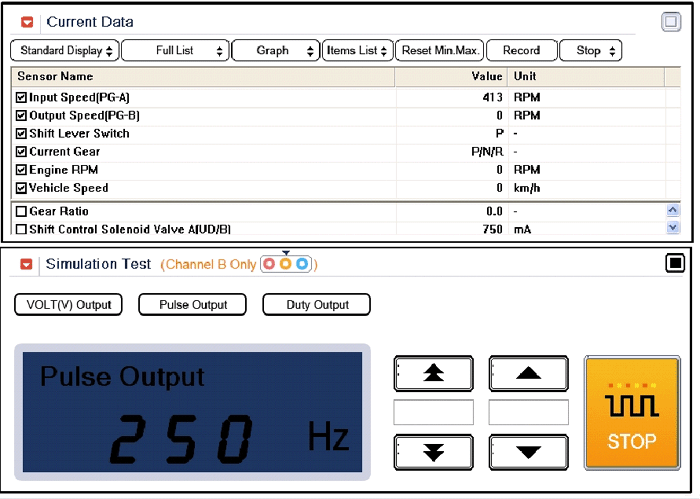Click the black square Simulation Test panel icon
This screenshot has height=499, width=700.
point(675,263)
